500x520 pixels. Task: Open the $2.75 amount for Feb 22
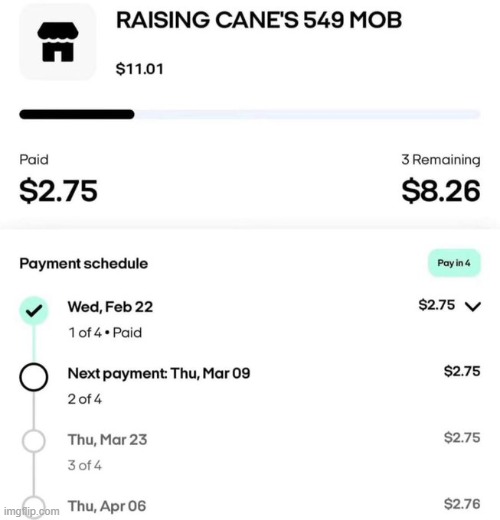coord(437,305)
